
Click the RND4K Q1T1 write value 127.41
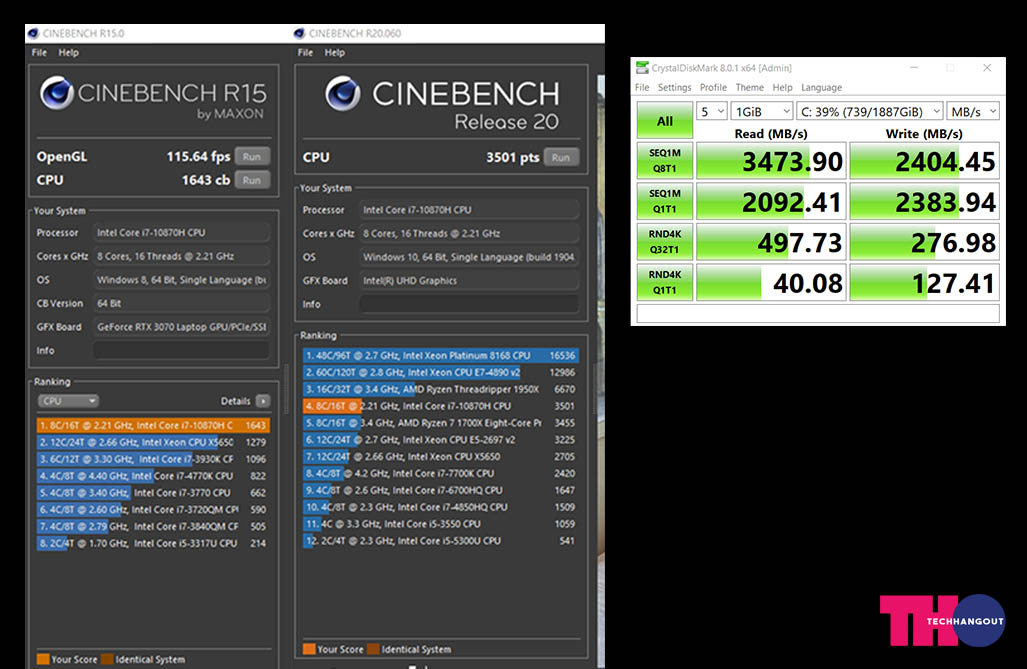925,282
